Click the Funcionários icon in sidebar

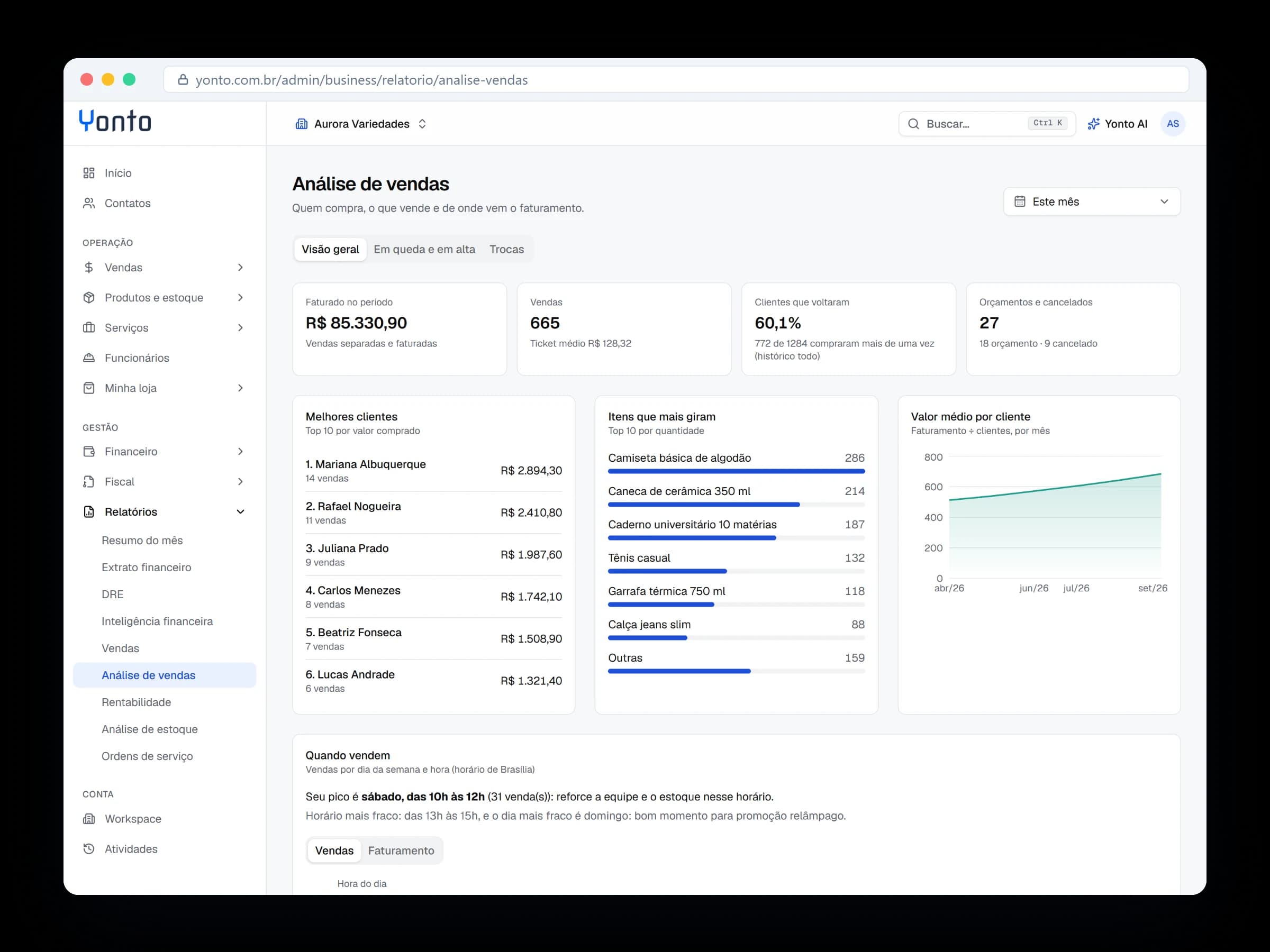tap(89, 358)
